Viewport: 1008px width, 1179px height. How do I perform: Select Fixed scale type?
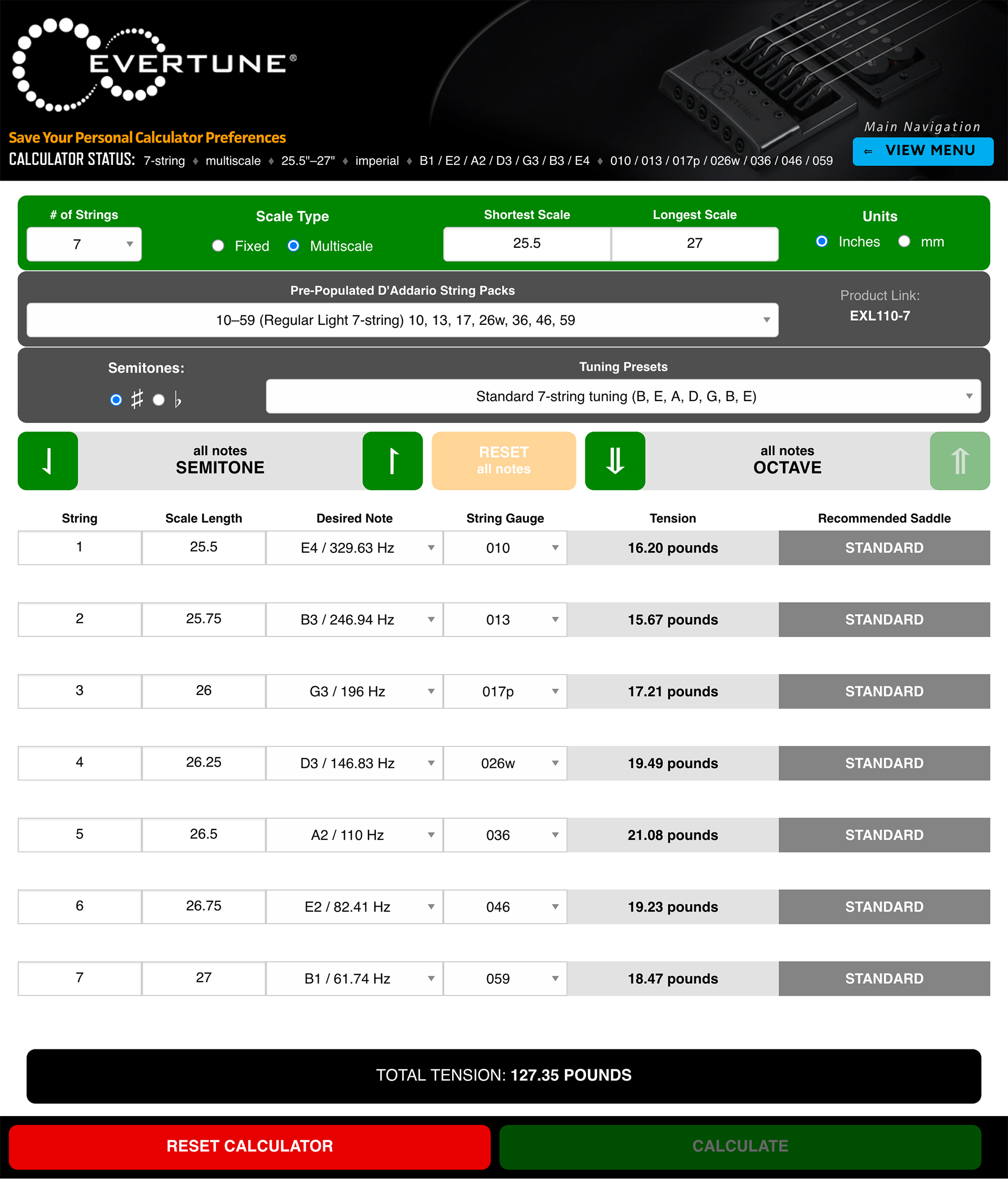pos(218,246)
